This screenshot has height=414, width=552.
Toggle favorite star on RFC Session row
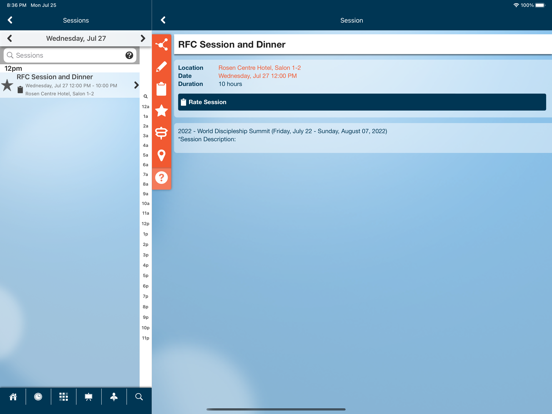coord(7,85)
